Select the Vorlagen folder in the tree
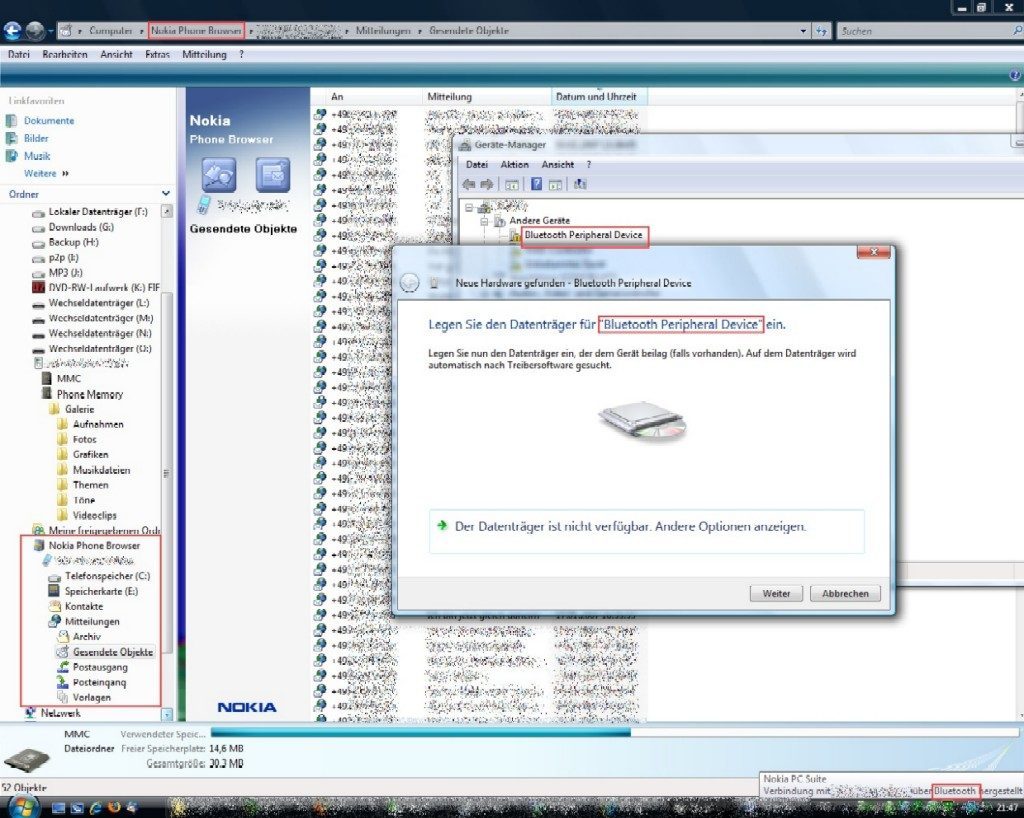Screen dimensions: 1024x818 pyautogui.click(x=91, y=697)
